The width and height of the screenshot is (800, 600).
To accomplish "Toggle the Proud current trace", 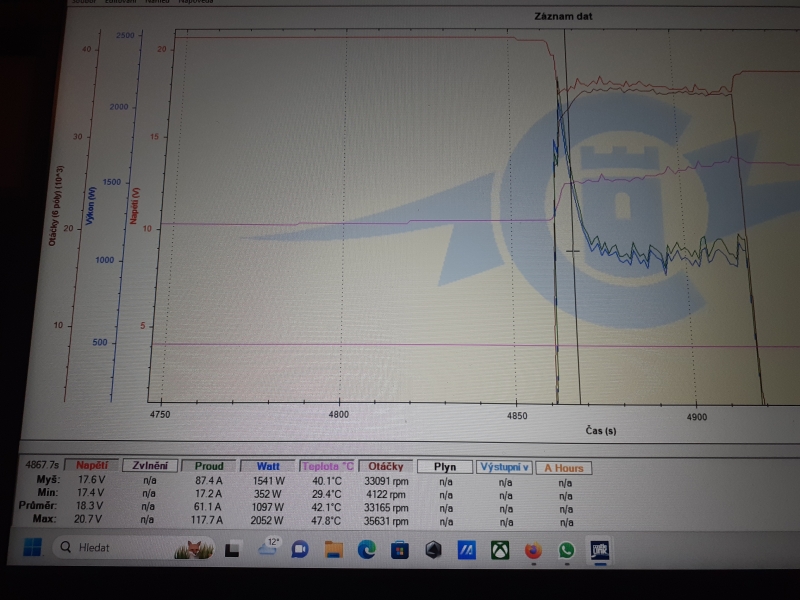I will (x=209, y=466).
